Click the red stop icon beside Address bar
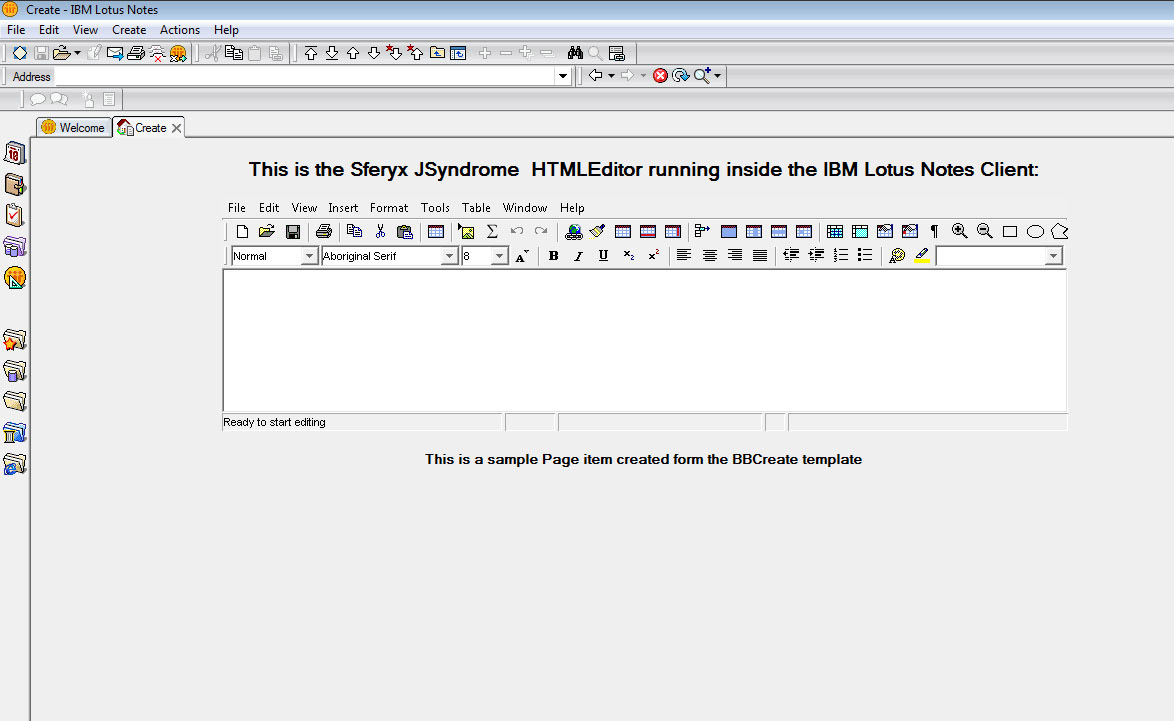 660,76
